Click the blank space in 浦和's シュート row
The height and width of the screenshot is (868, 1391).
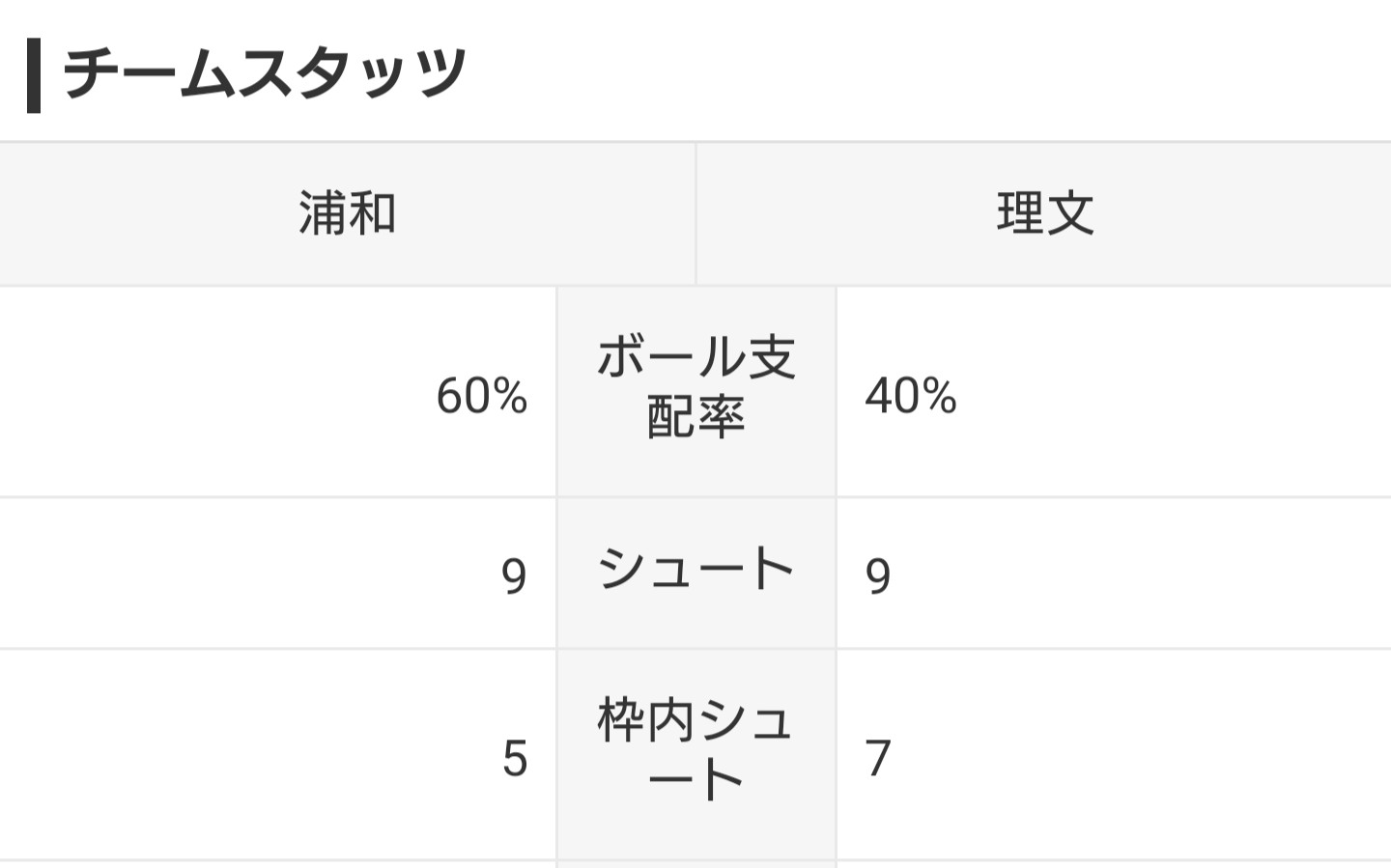241,574
